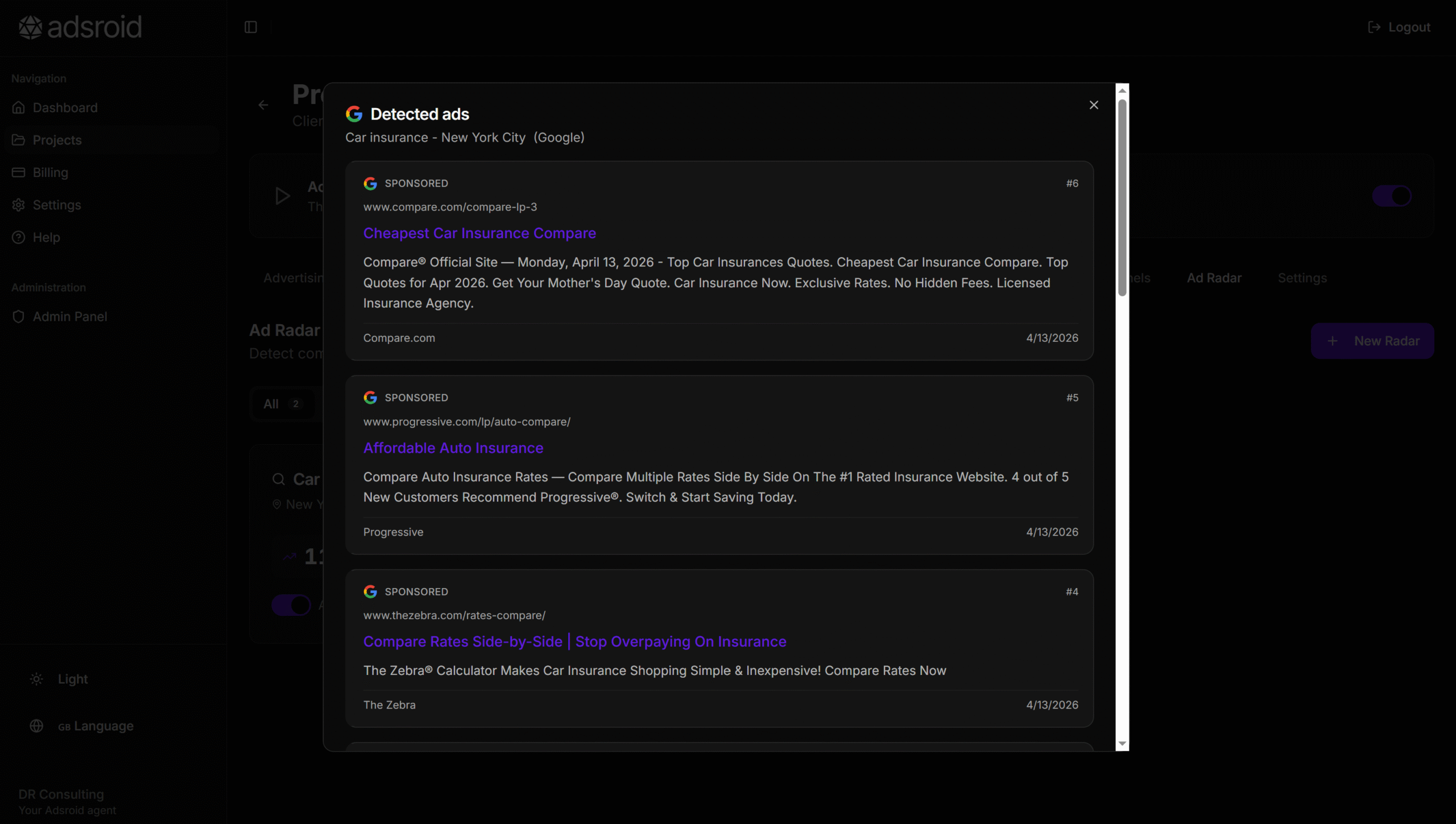Close the Detected ads dialog
The height and width of the screenshot is (824, 1456).
pos(1093,105)
